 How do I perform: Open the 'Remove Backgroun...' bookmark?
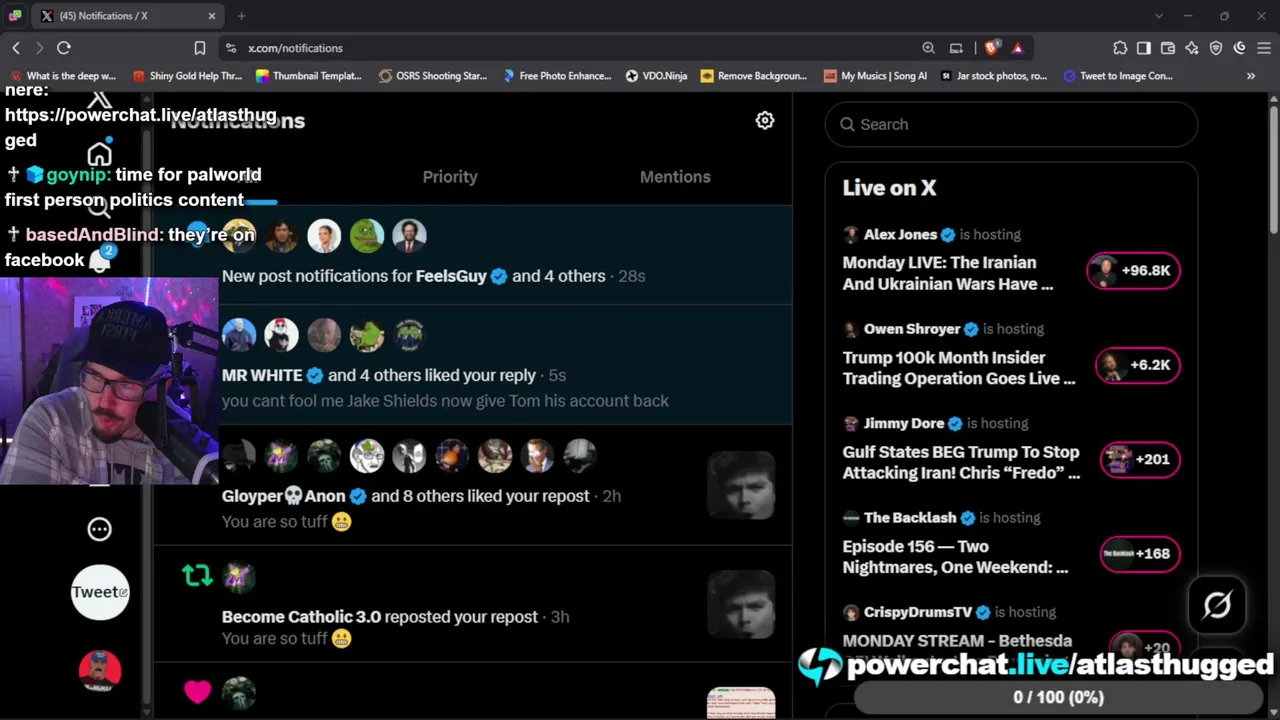point(754,76)
